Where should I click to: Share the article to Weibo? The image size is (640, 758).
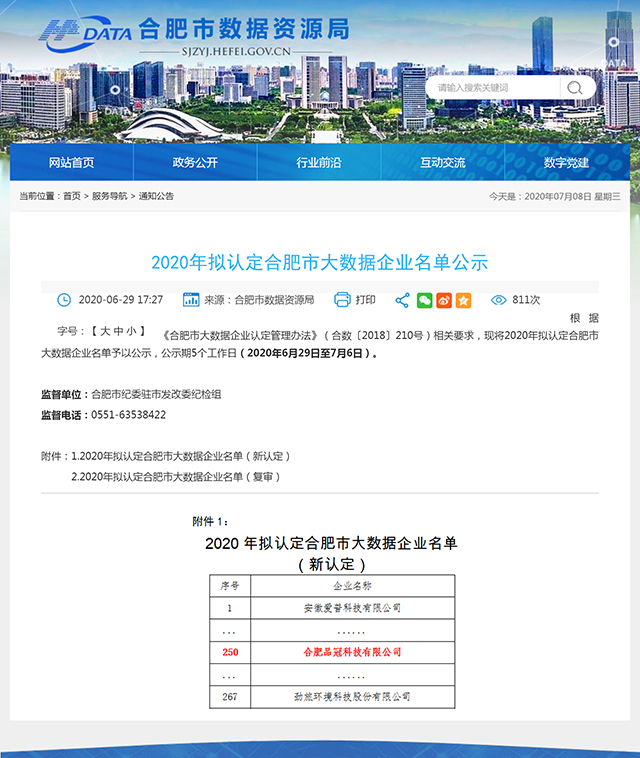pyautogui.click(x=444, y=300)
